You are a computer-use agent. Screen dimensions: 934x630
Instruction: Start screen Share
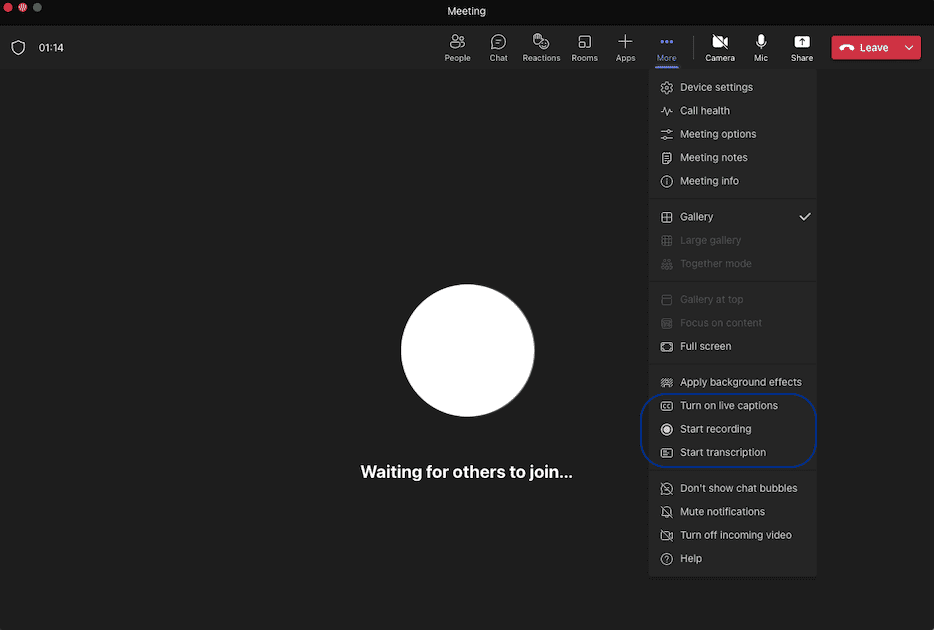801,47
